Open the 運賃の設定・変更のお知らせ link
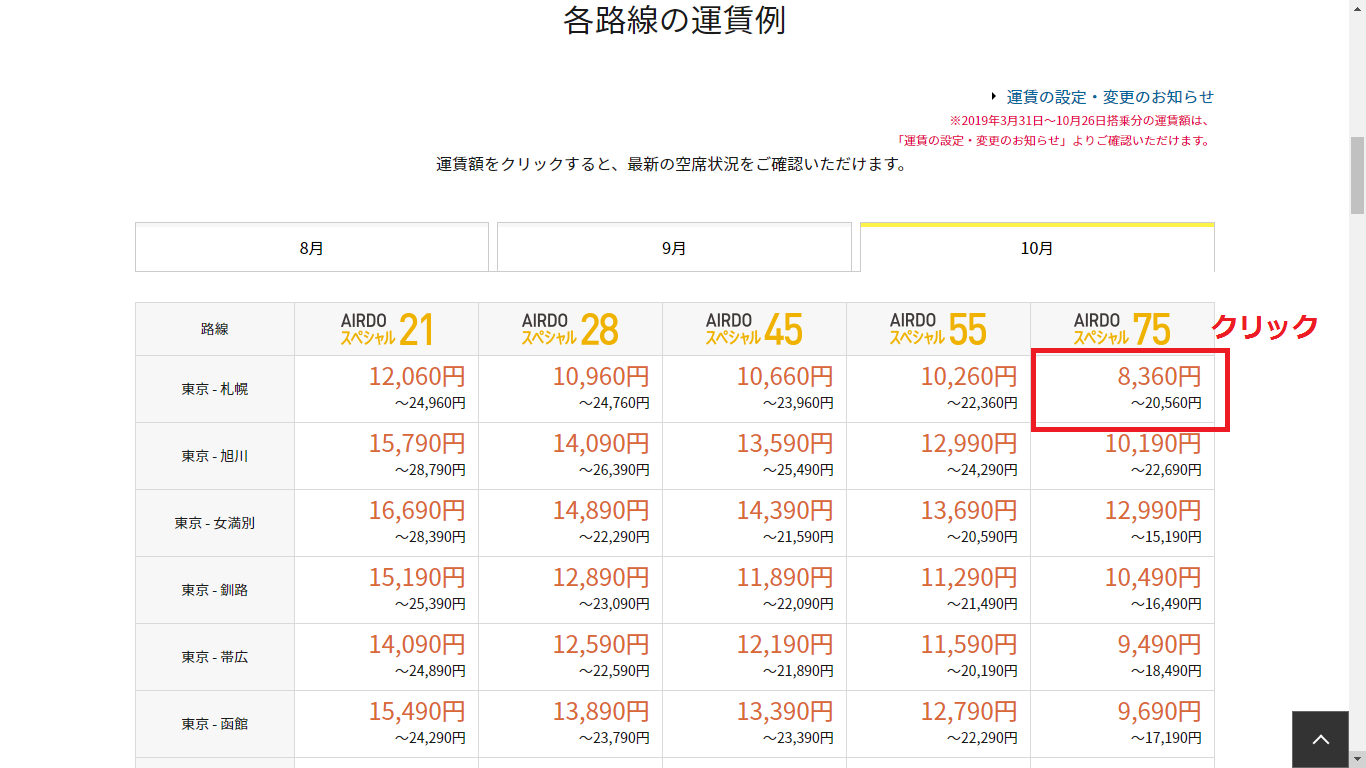1366x768 pixels. click(1110, 97)
